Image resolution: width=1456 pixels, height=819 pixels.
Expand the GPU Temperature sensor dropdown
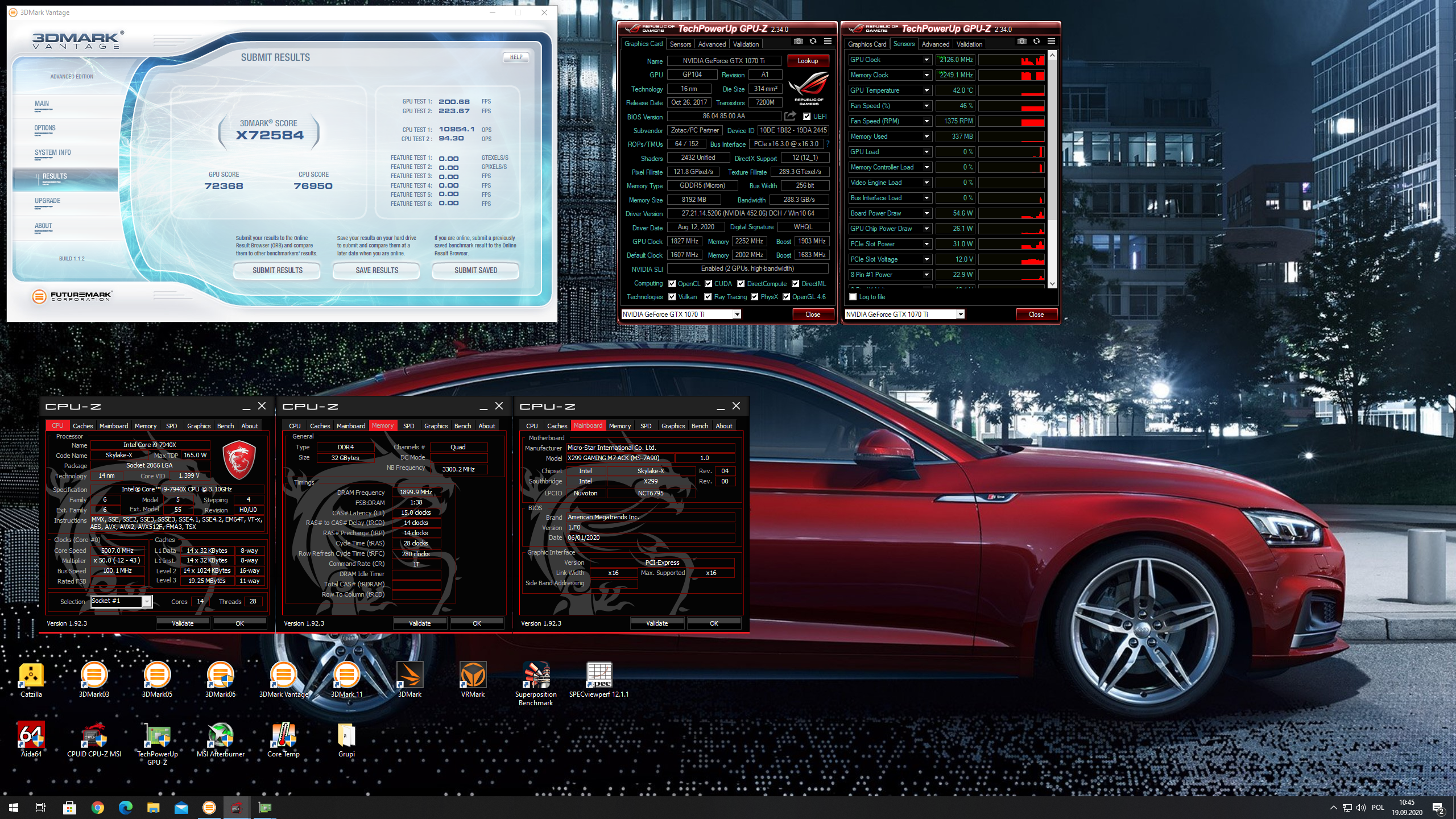(x=926, y=90)
